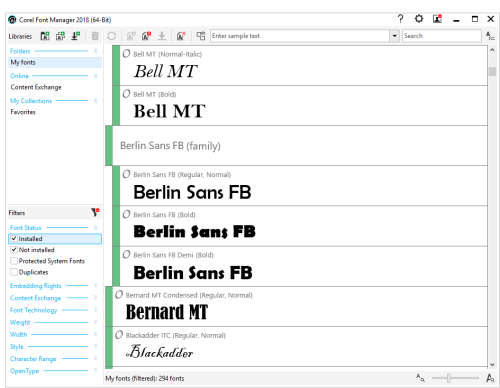Open the options gear icon

(419, 19)
